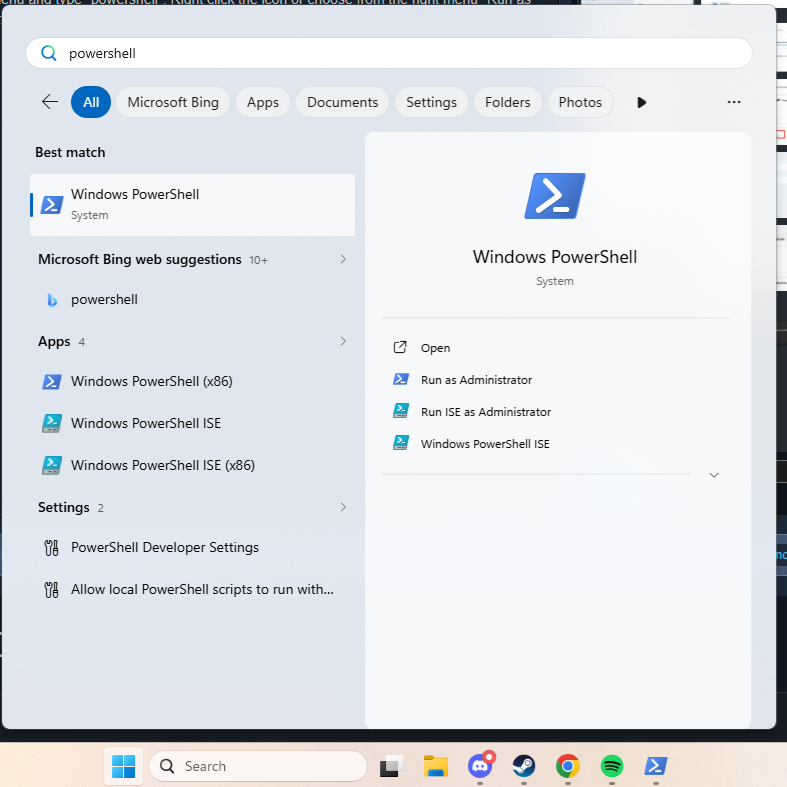Expand Microsoft Bing web suggestions chevron

pyautogui.click(x=343, y=259)
